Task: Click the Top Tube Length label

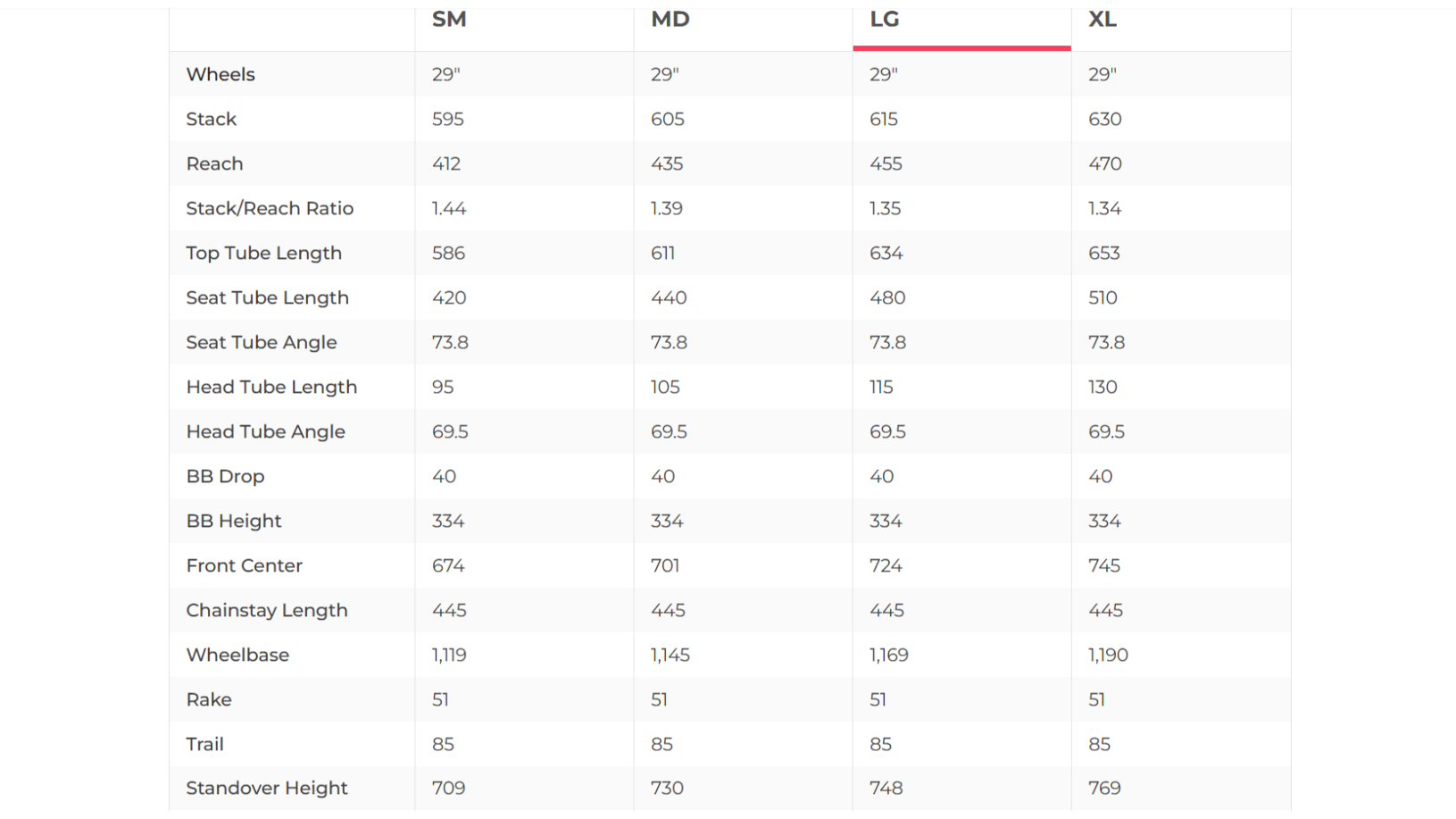Action: [263, 253]
